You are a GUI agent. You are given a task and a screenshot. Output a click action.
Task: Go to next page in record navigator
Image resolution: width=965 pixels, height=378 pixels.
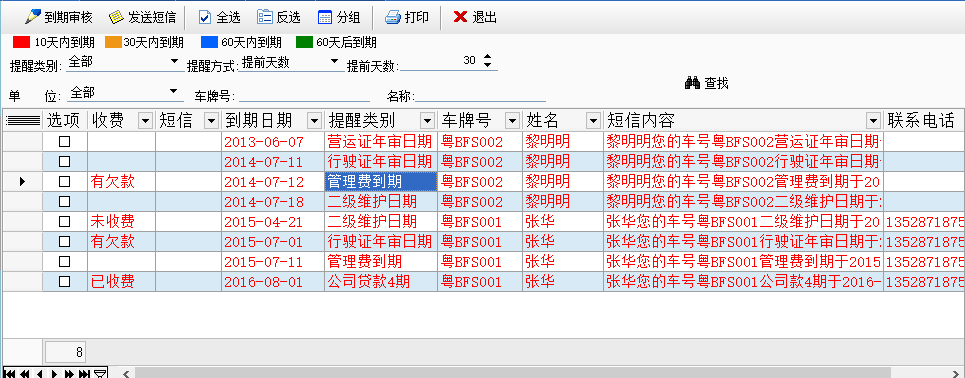click(70, 374)
